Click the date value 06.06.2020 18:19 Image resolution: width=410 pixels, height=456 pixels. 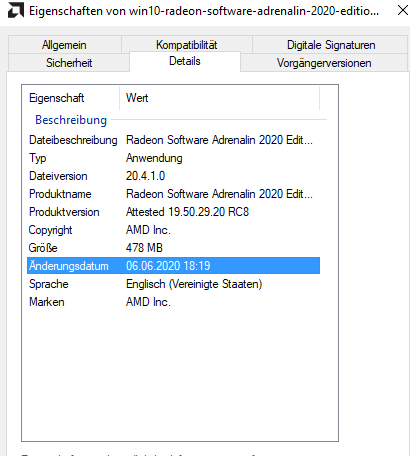(168, 266)
